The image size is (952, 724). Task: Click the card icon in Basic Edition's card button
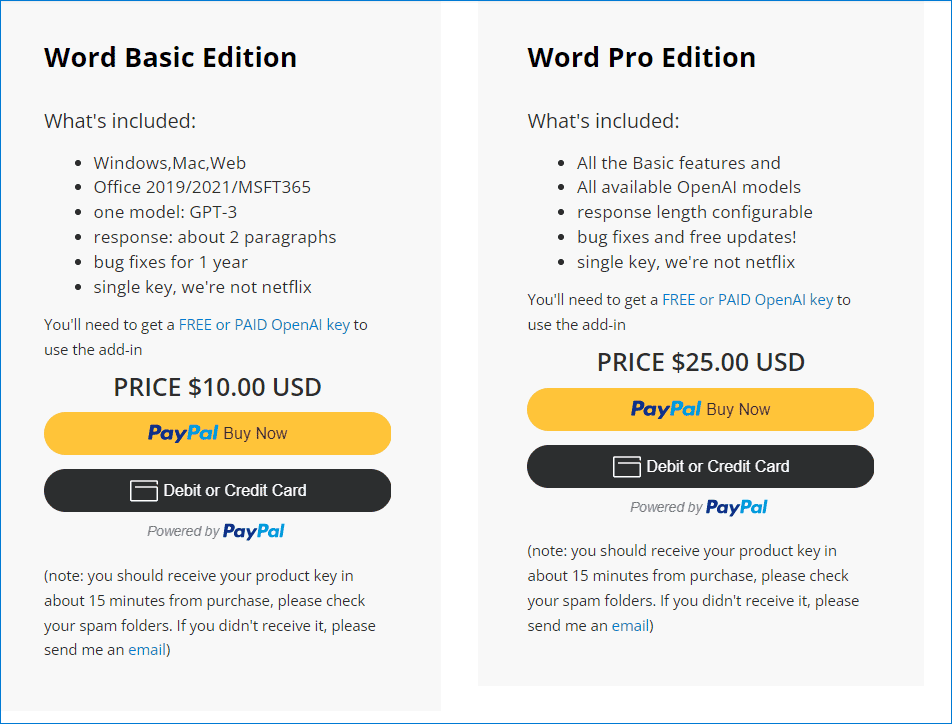(144, 491)
